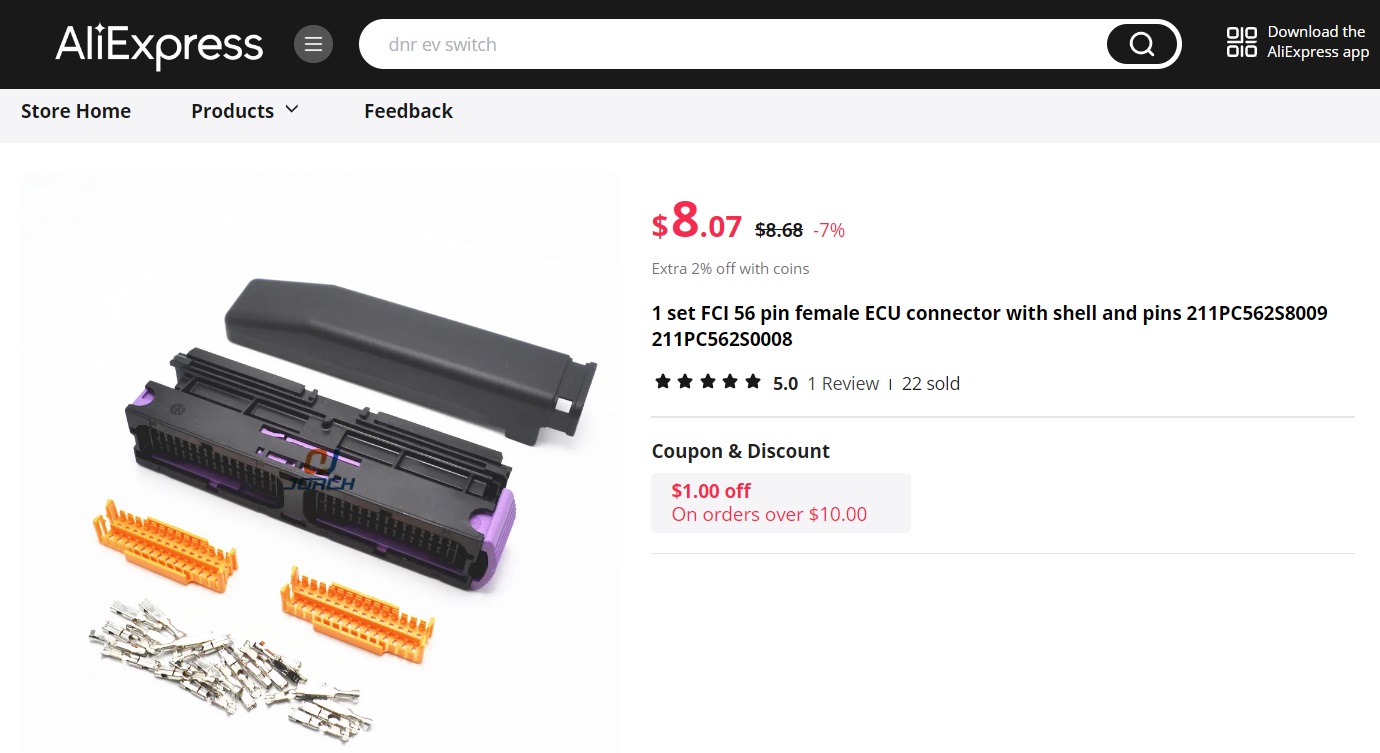Open the 1 Review link

pyautogui.click(x=843, y=383)
